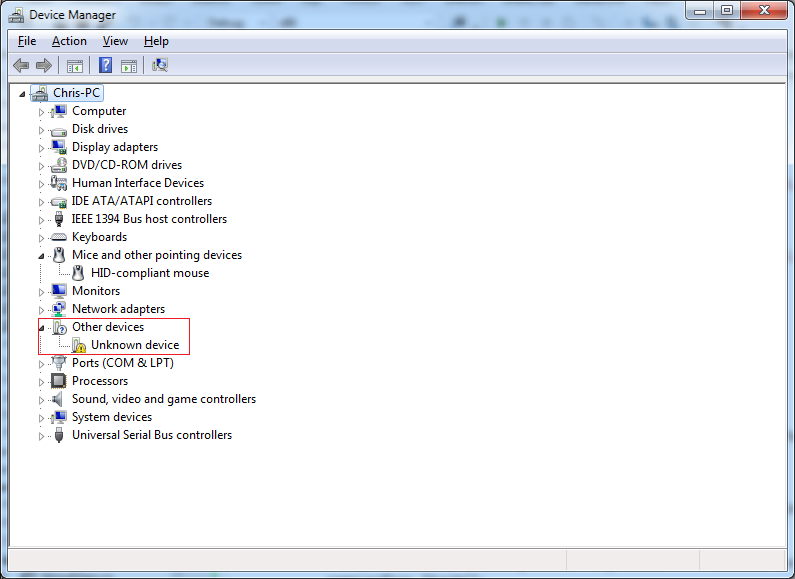This screenshot has height=579, width=795.
Task: Expand the Disk drives category
Action: [x=41, y=130]
